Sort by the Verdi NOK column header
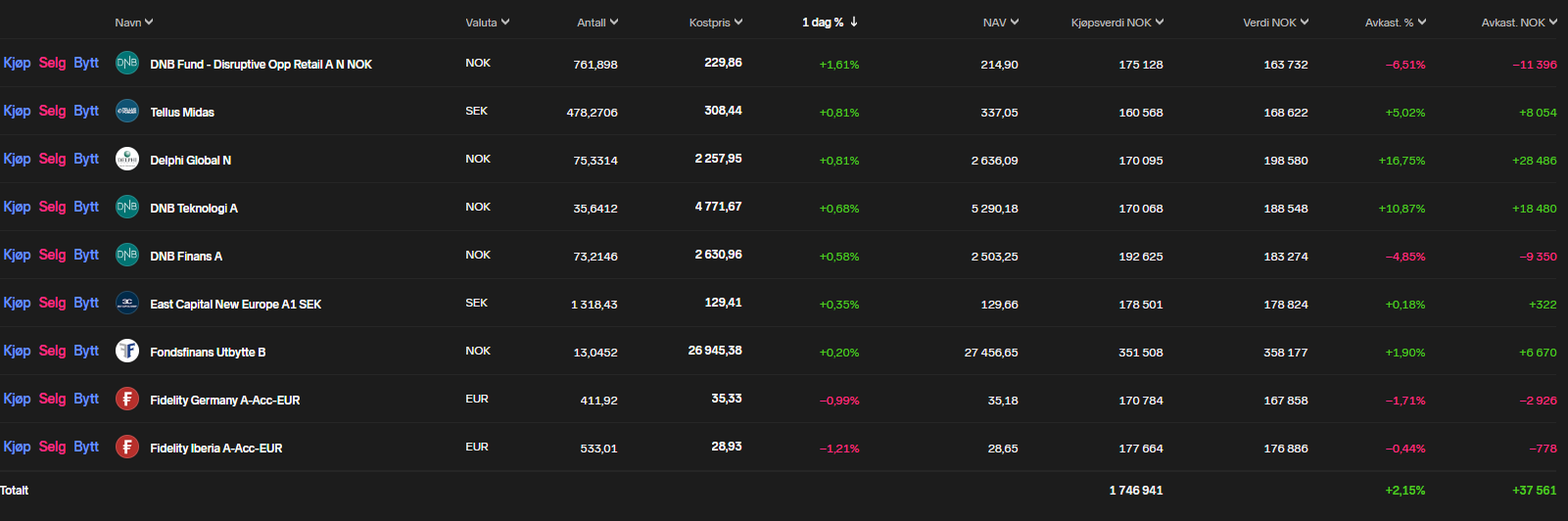 1276,23
